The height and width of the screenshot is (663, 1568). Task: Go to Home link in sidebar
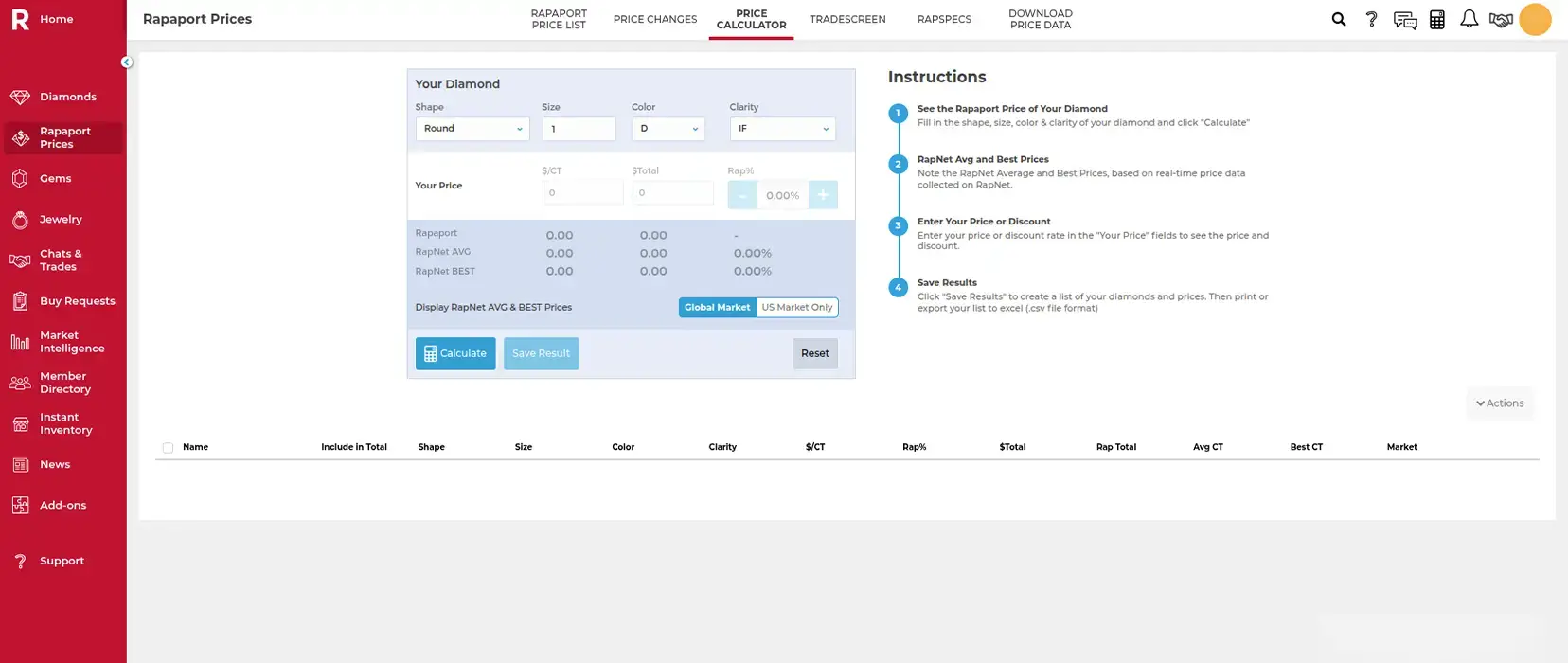pyautogui.click(x=56, y=19)
